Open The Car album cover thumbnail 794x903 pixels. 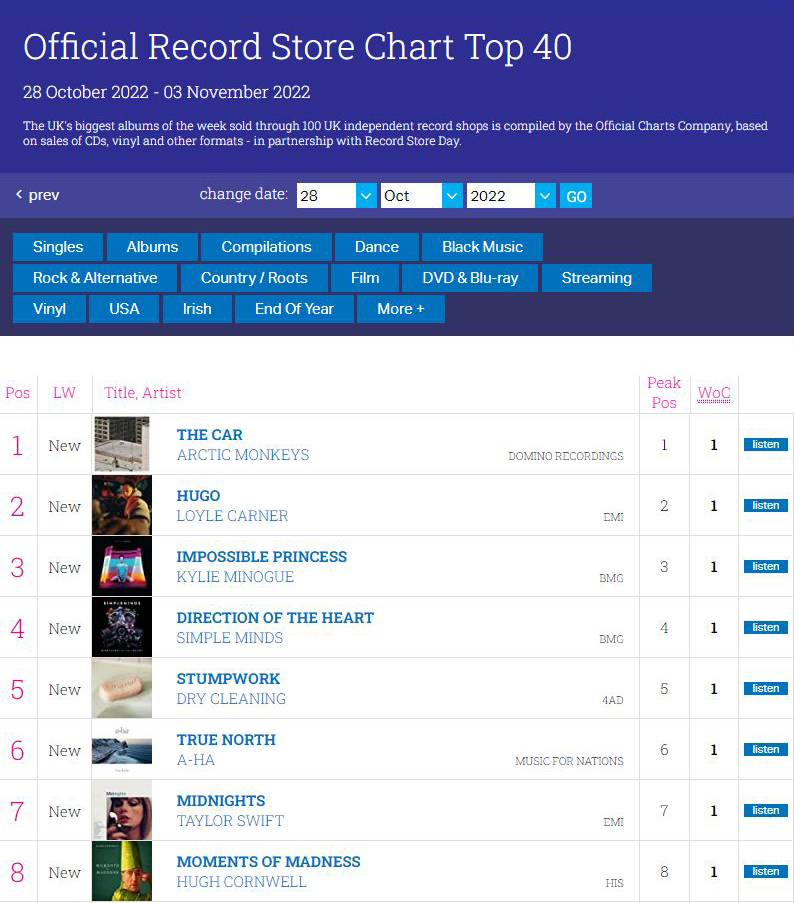[x=122, y=444]
